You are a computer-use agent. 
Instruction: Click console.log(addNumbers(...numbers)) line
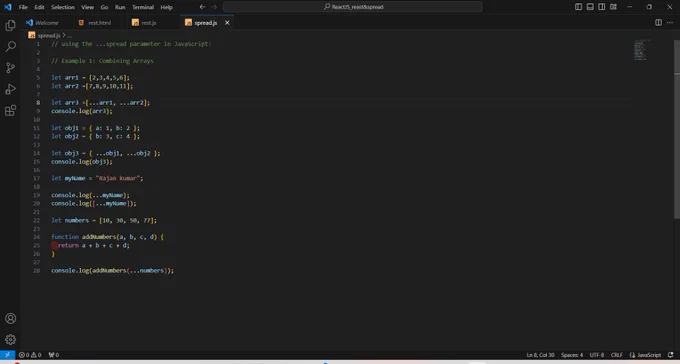(112, 271)
